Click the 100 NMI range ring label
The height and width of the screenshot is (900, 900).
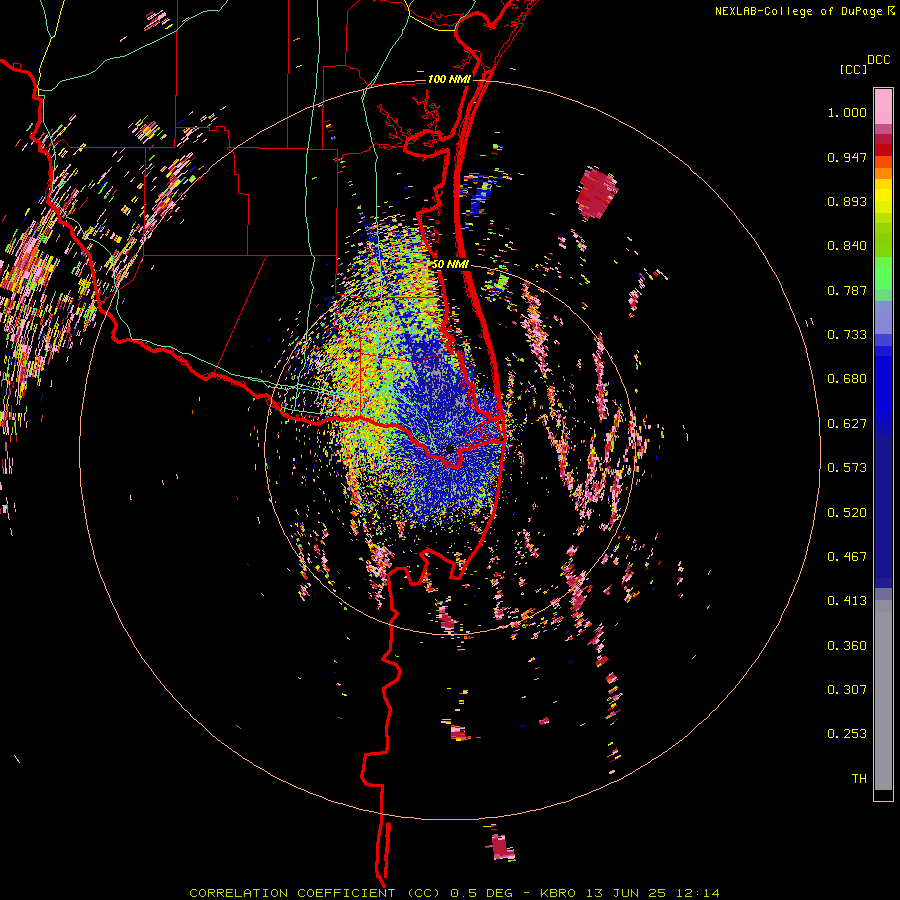(449, 79)
